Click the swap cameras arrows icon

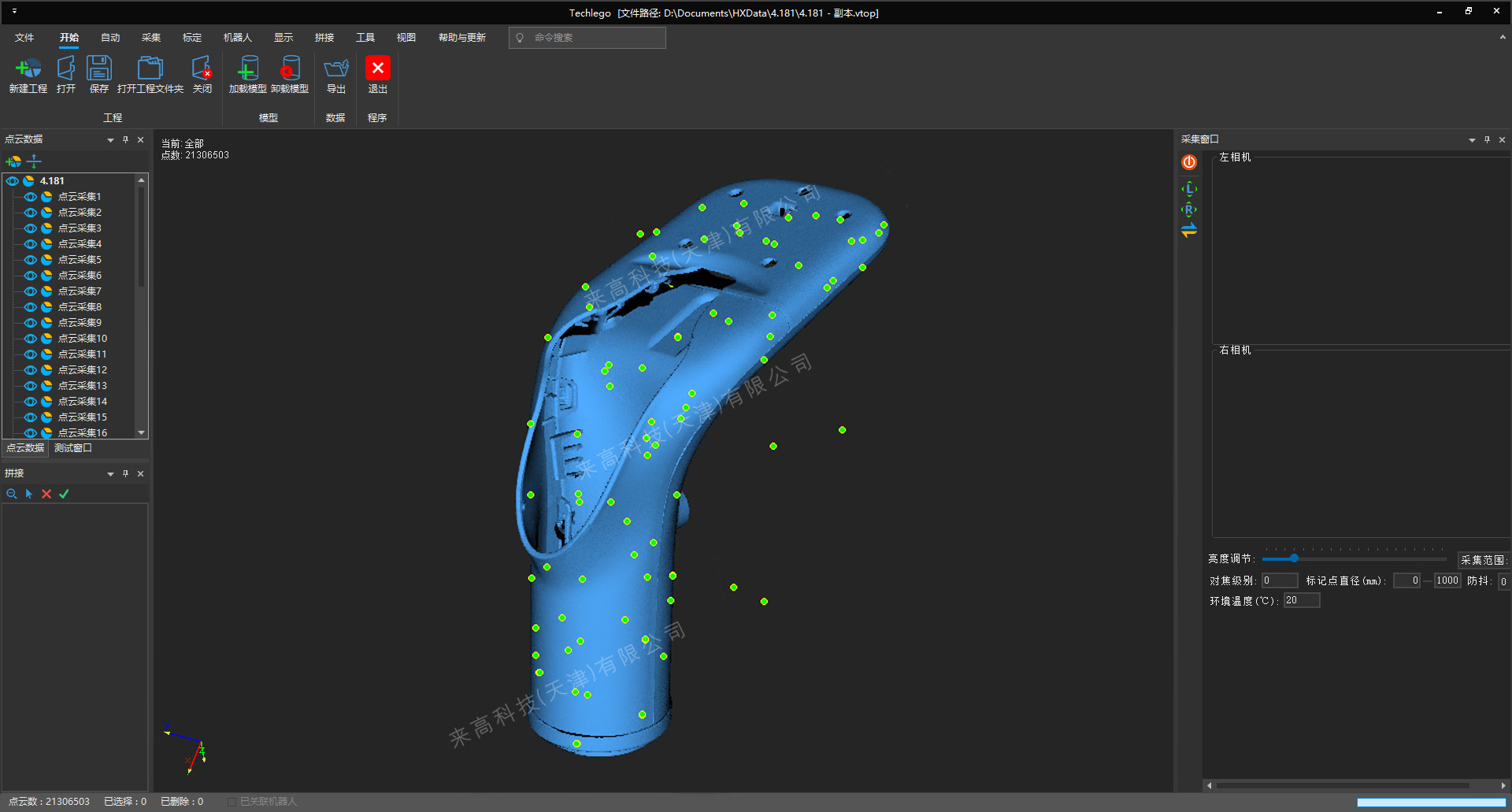(1189, 230)
